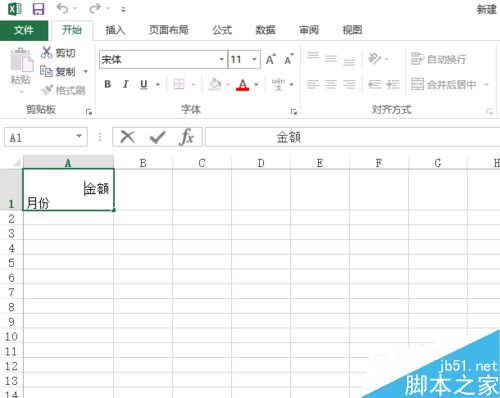Screen dimensions: 500x398
Task: Expand the 复制 (Copy) options arrow
Action: pos(86,72)
